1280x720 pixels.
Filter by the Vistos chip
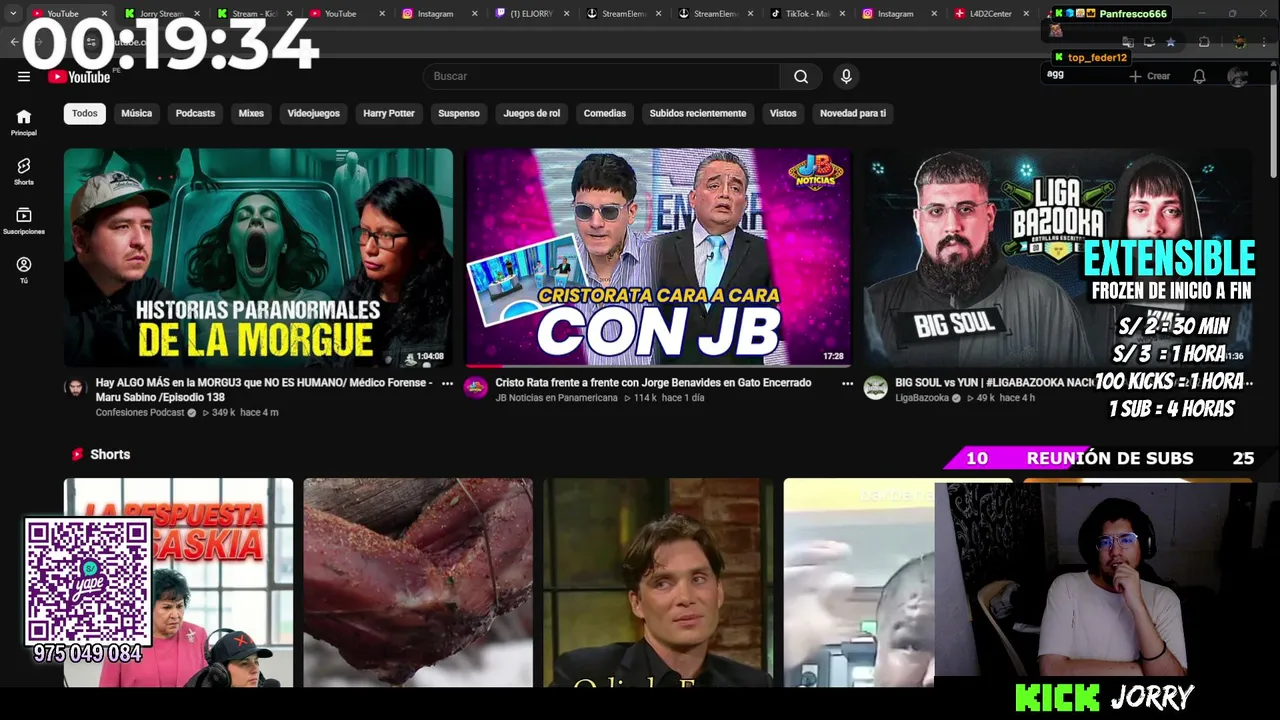(x=783, y=113)
